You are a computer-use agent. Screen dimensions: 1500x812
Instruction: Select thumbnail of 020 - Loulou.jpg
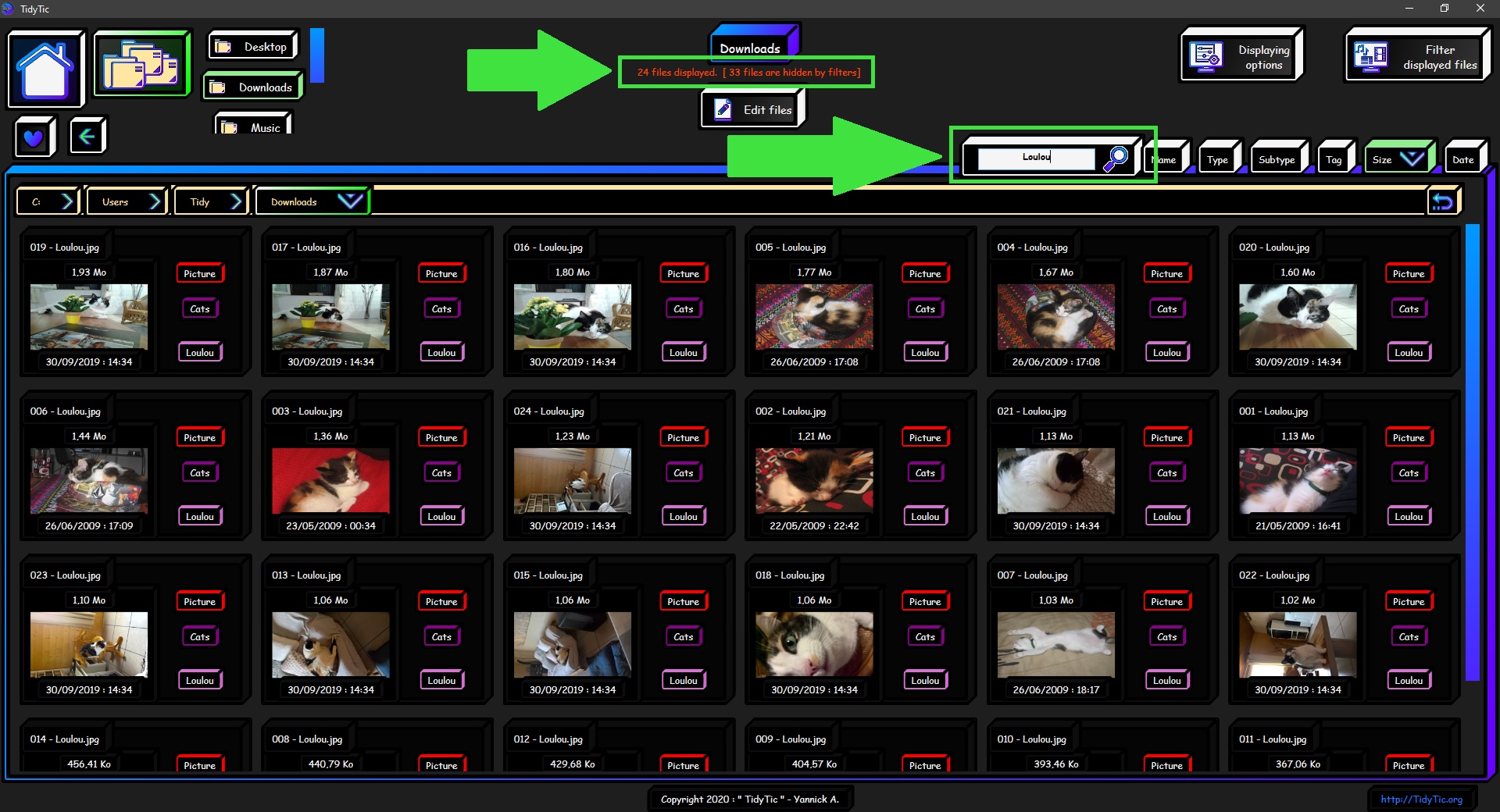pos(1298,316)
